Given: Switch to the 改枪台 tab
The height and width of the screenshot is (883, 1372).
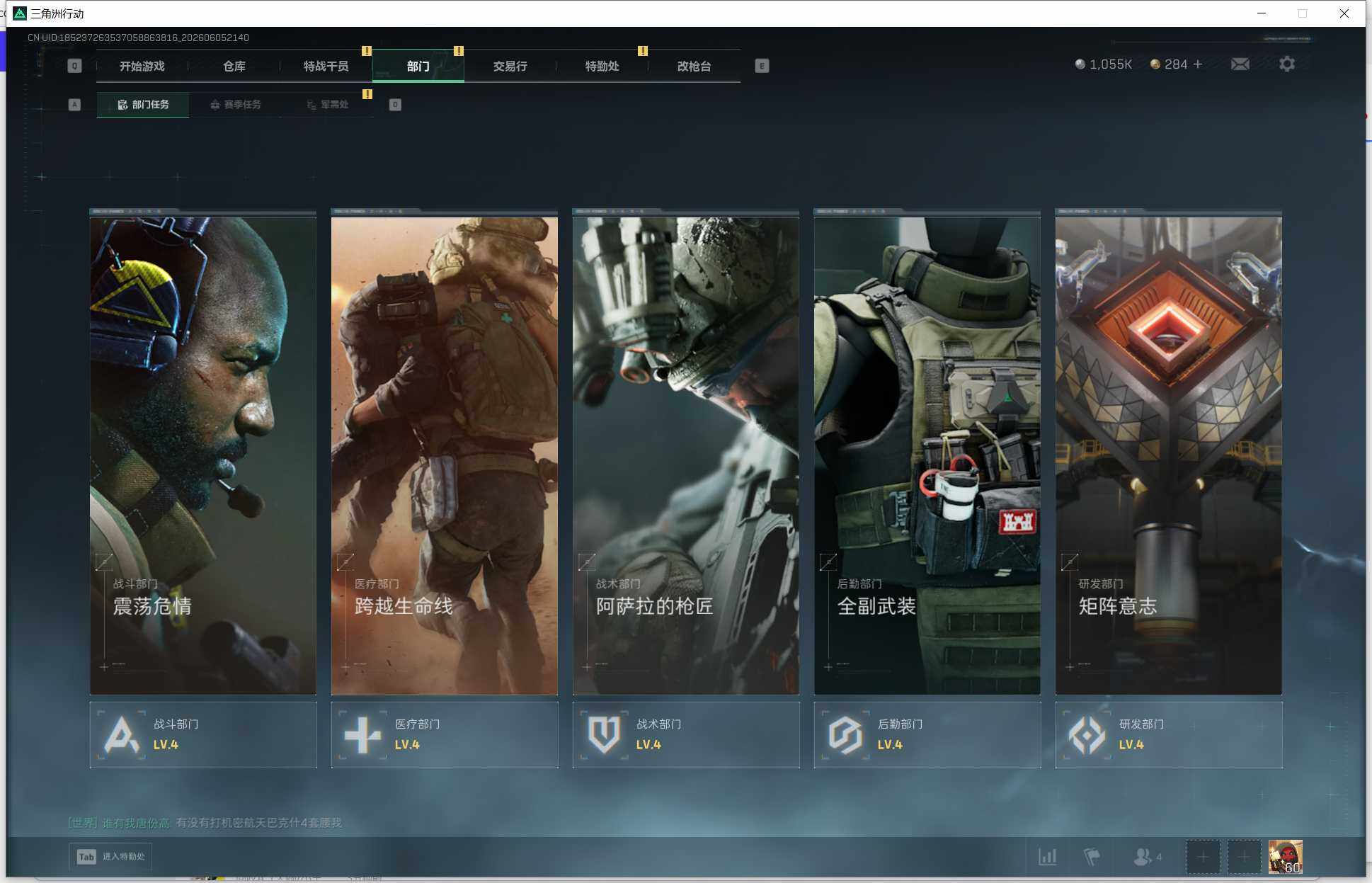Looking at the screenshot, I should tap(694, 66).
